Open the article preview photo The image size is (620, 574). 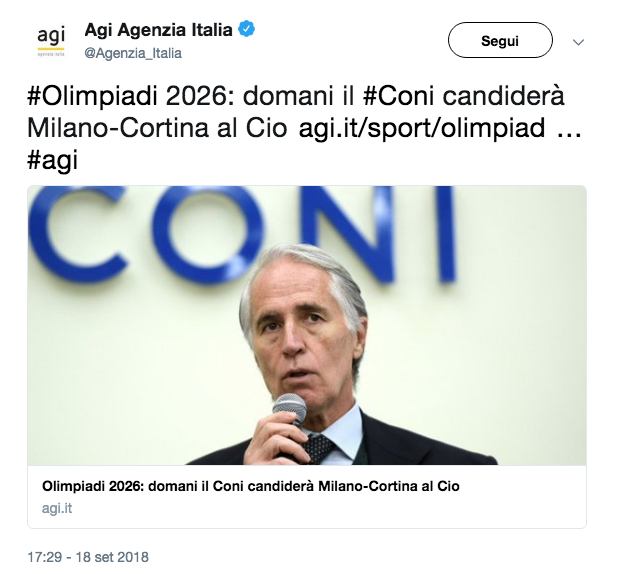click(306, 325)
